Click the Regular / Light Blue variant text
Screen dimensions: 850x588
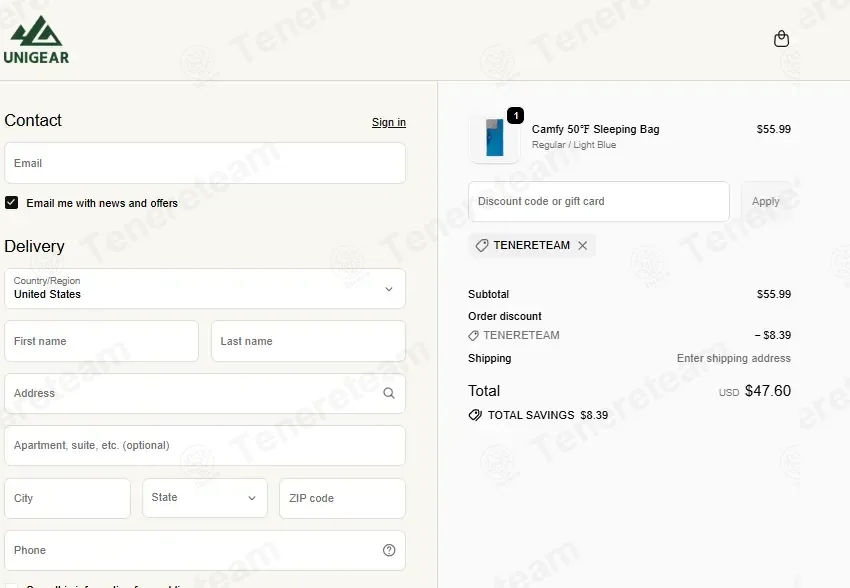[574, 145]
